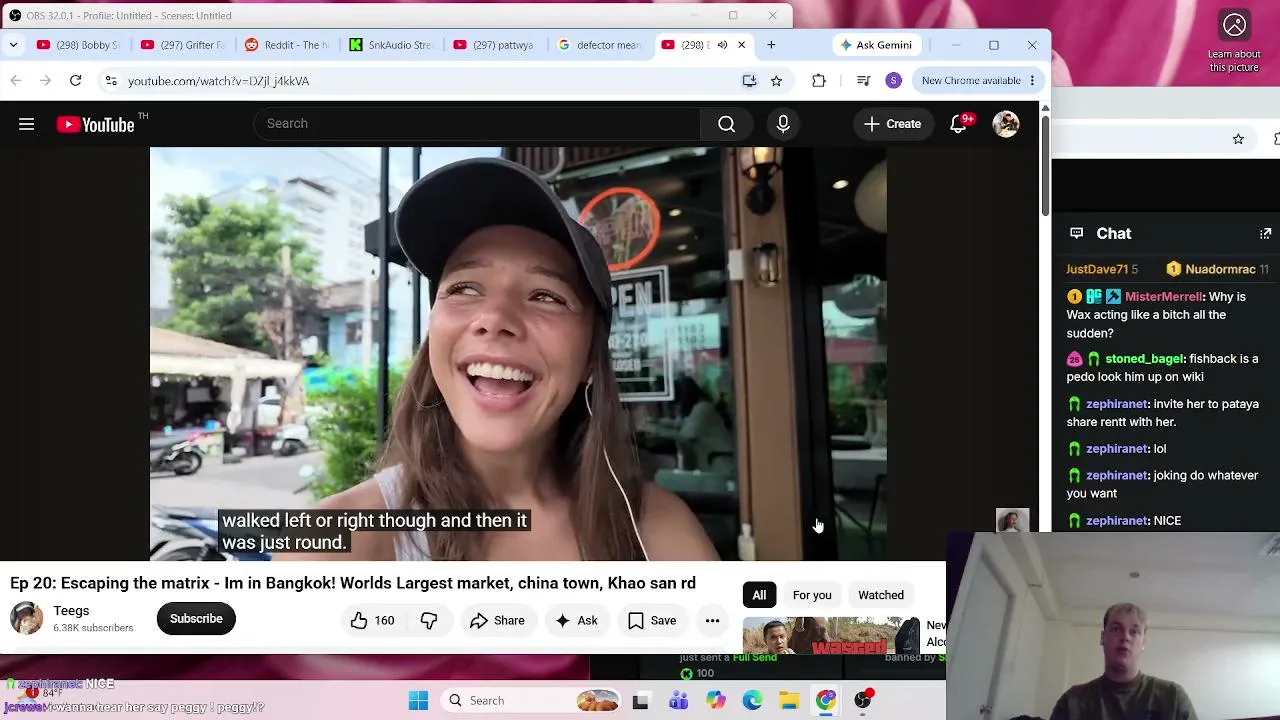Image resolution: width=1280 pixels, height=720 pixels.
Task: Select the All filter chip
Action: (759, 595)
